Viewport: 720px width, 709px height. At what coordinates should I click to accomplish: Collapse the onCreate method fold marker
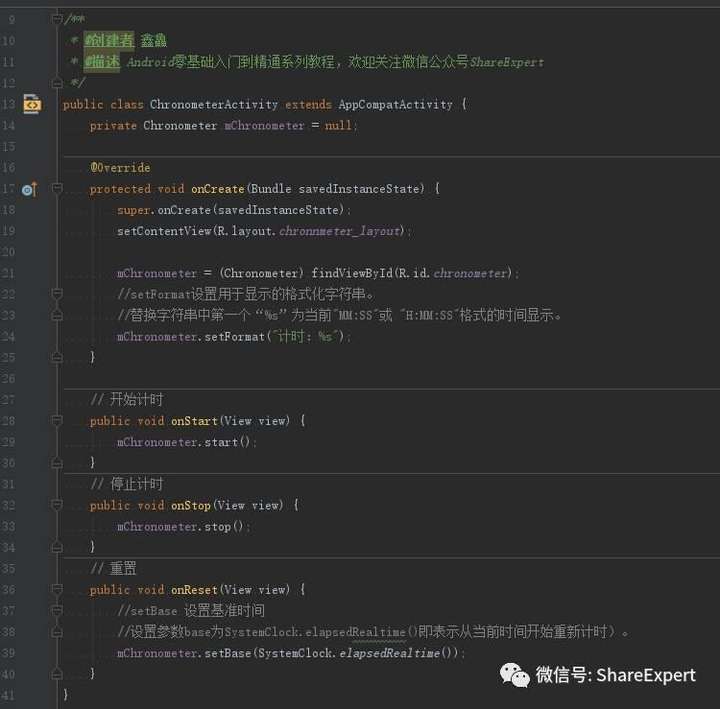[x=57, y=188]
